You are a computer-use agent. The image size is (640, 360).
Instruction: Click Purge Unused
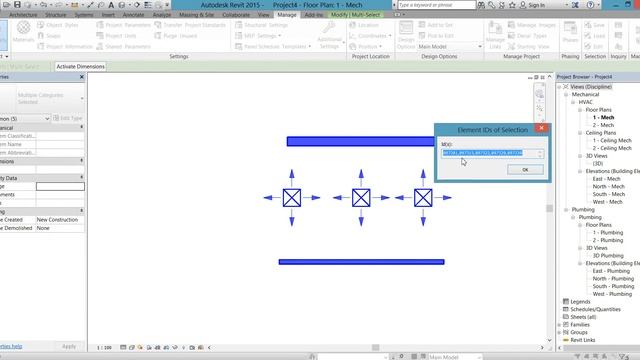(176, 36)
